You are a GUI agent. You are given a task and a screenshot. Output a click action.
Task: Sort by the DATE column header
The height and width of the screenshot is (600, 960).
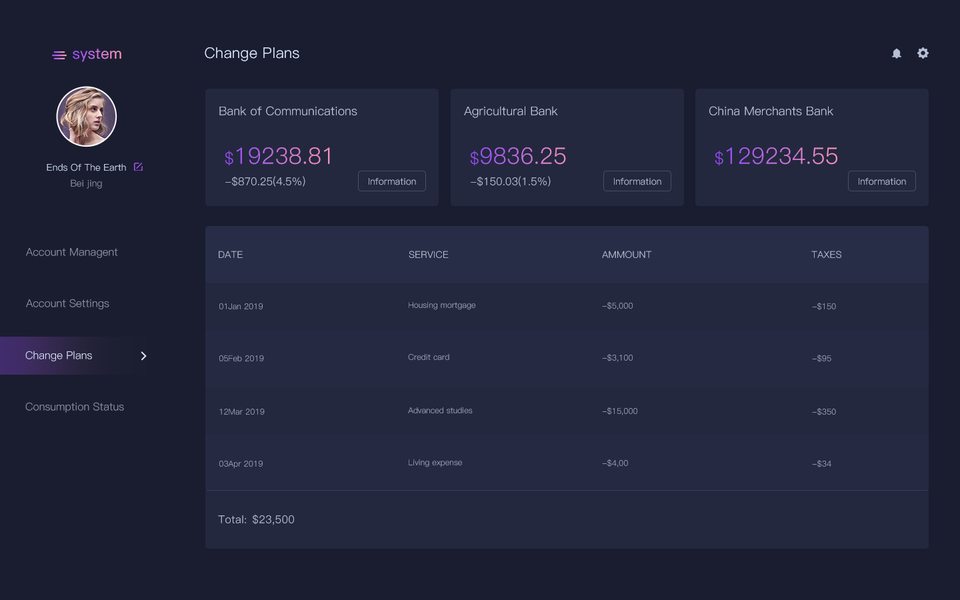pyautogui.click(x=231, y=255)
